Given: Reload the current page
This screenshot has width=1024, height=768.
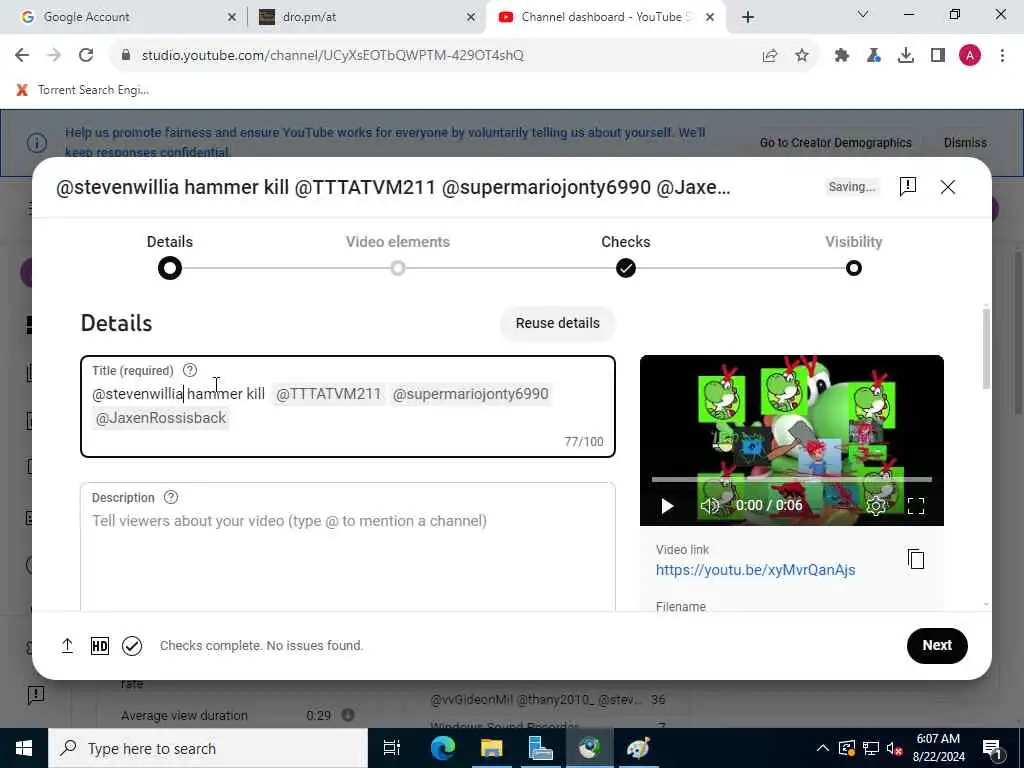Looking at the screenshot, I should tap(86, 56).
